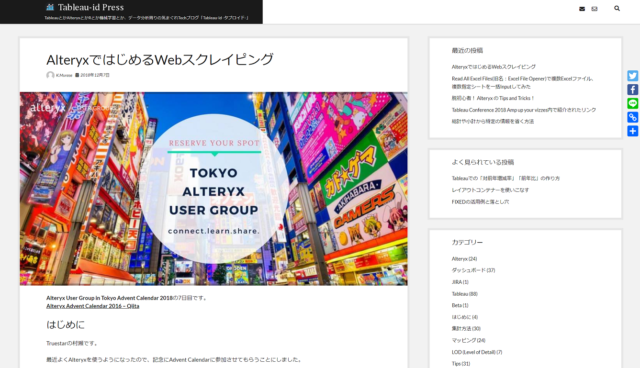Share the post on Facebook
The width and height of the screenshot is (640, 368).
click(x=633, y=90)
